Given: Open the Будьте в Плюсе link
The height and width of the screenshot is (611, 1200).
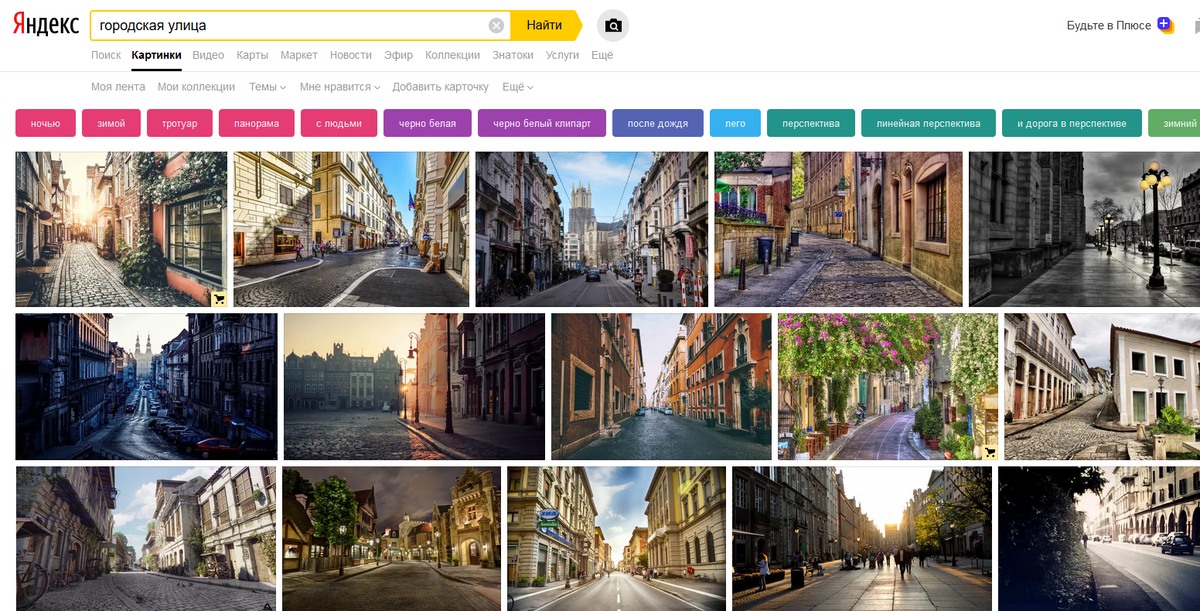Looking at the screenshot, I should [x=1109, y=25].
